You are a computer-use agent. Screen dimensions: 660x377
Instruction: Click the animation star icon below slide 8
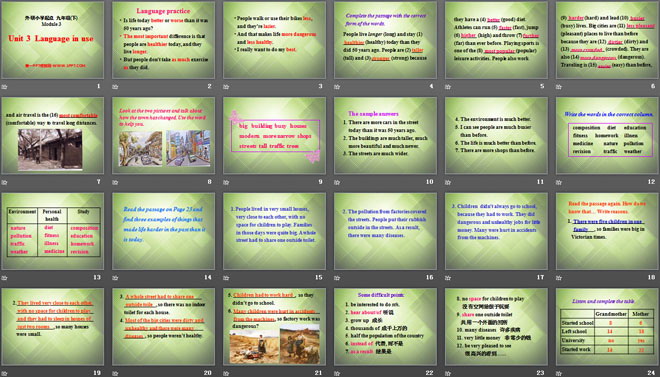115,183
